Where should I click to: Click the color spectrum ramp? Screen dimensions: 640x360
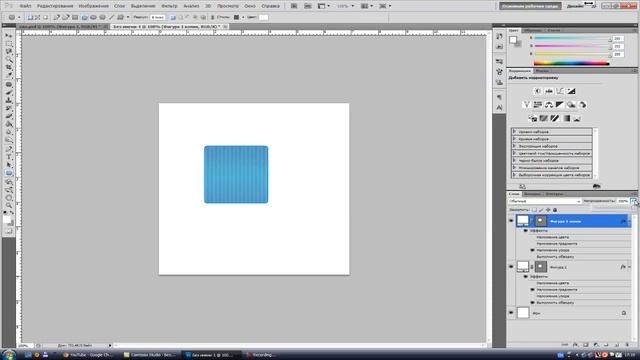(571, 63)
